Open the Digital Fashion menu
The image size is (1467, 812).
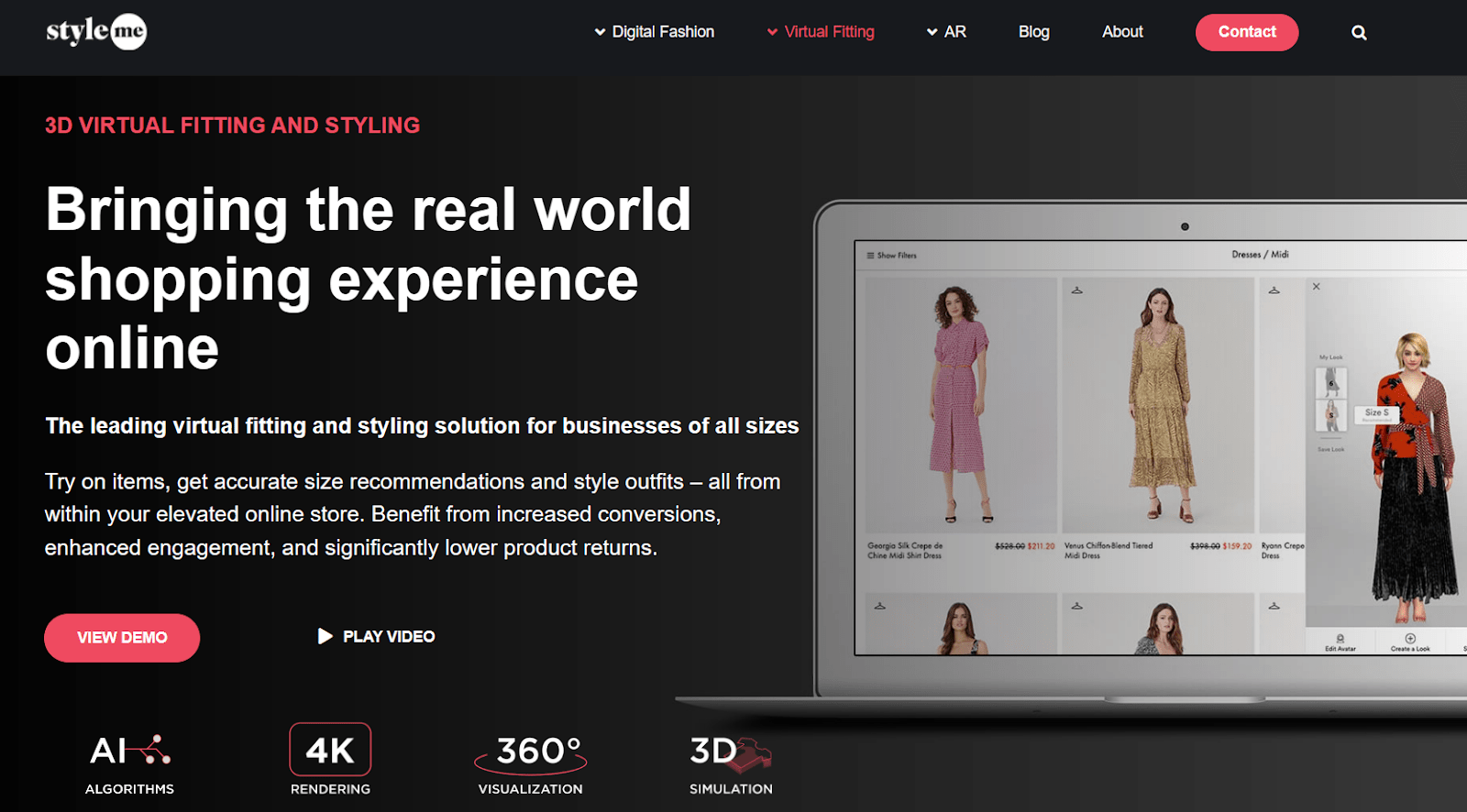pos(663,32)
